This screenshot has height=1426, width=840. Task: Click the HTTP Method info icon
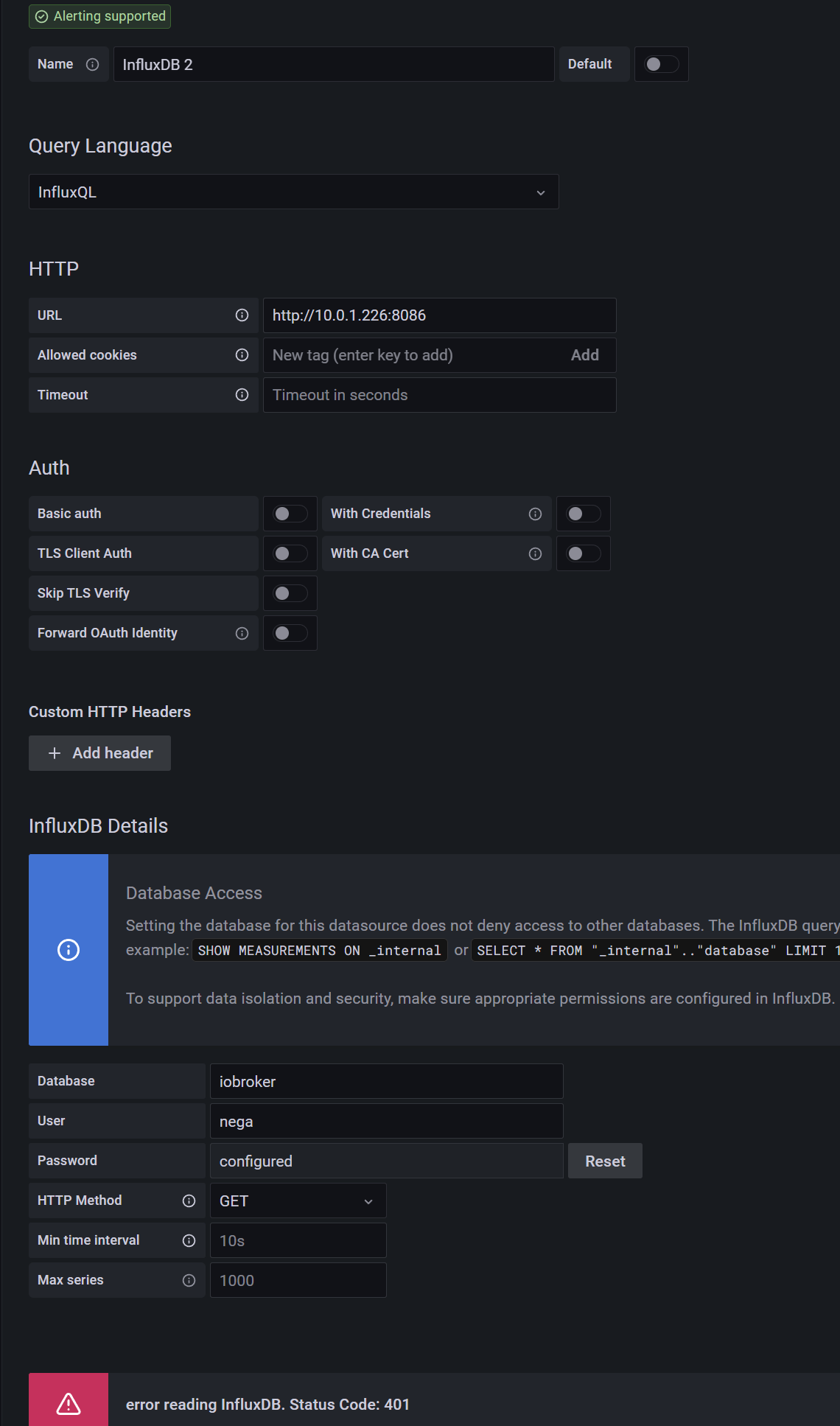189,1200
